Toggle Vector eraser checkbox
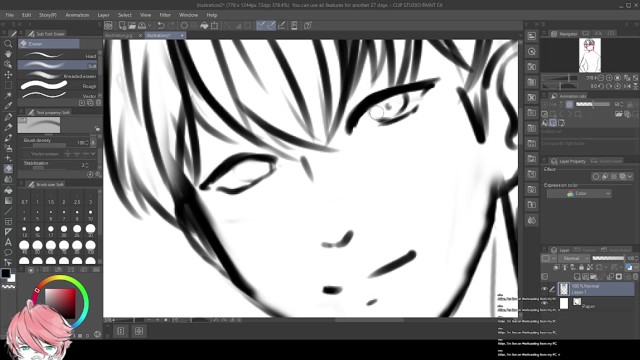Viewport: 640px width, 360px height. [26, 154]
